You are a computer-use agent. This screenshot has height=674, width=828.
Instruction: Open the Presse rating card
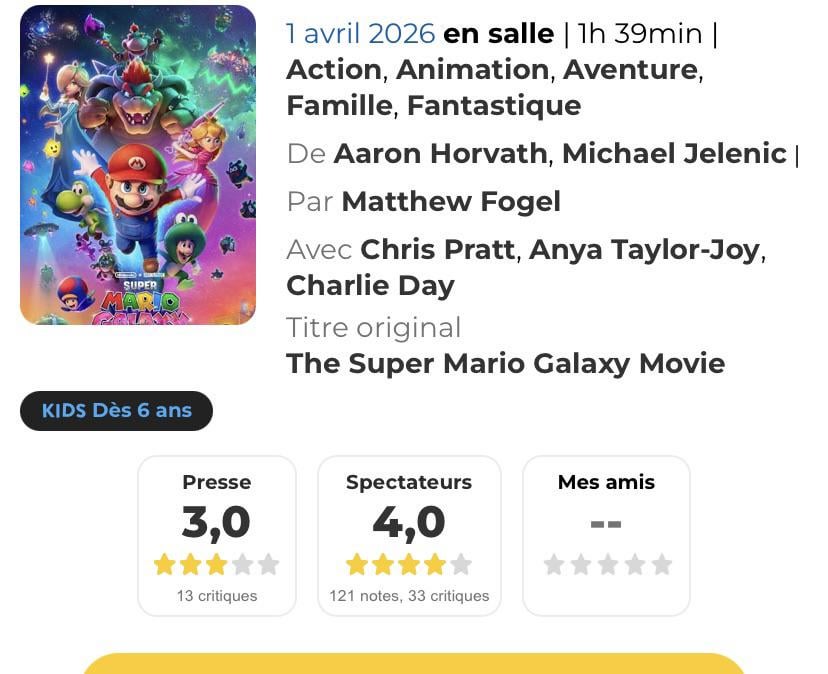click(217, 535)
